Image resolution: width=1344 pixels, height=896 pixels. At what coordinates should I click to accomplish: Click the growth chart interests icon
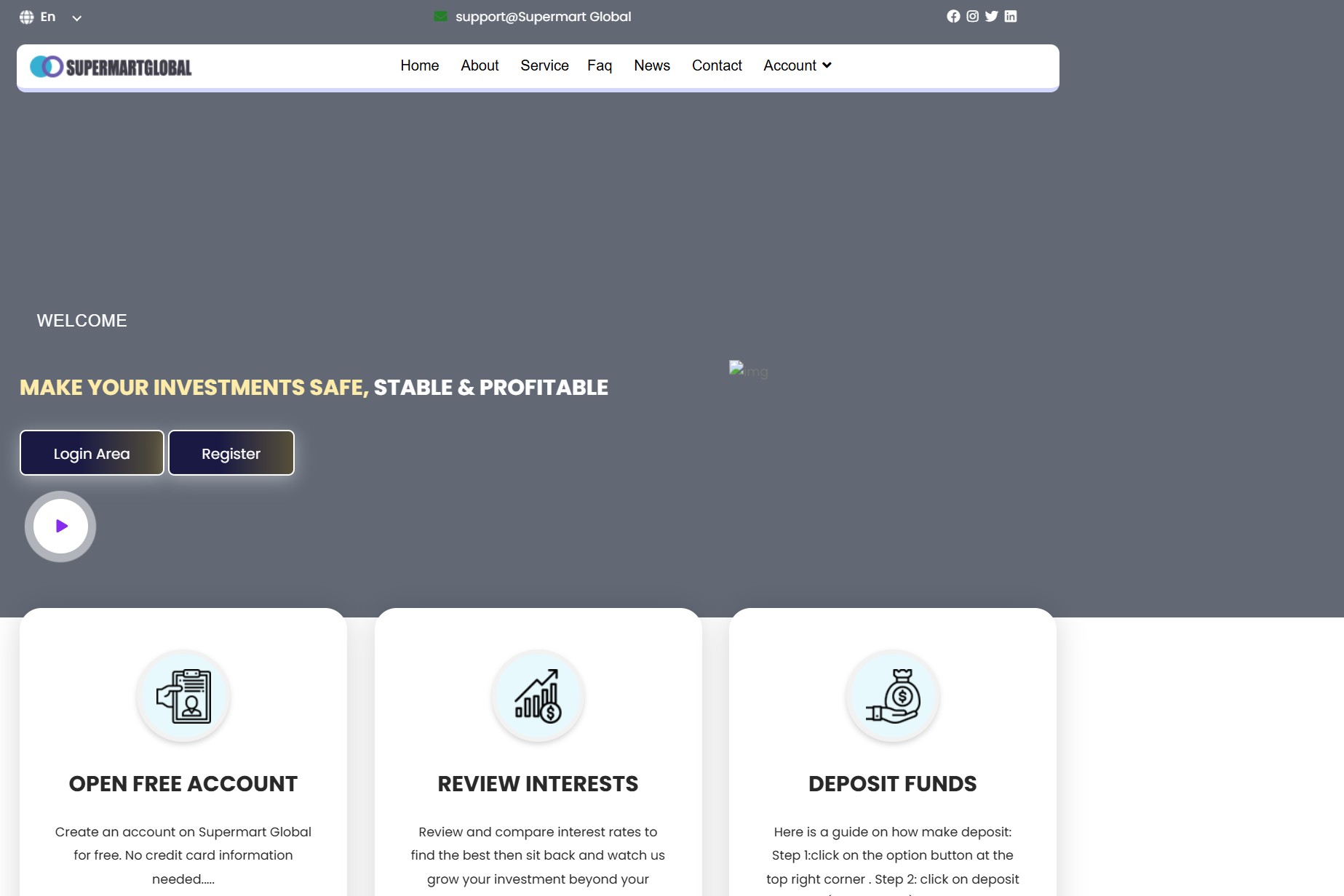pos(538,696)
